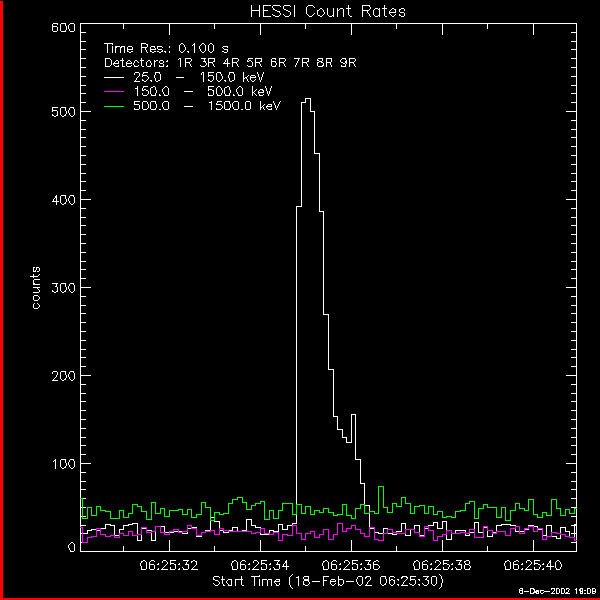Screen dimensions: 600x600
Task: Click the vertical counts axis title
Action: click(36, 288)
